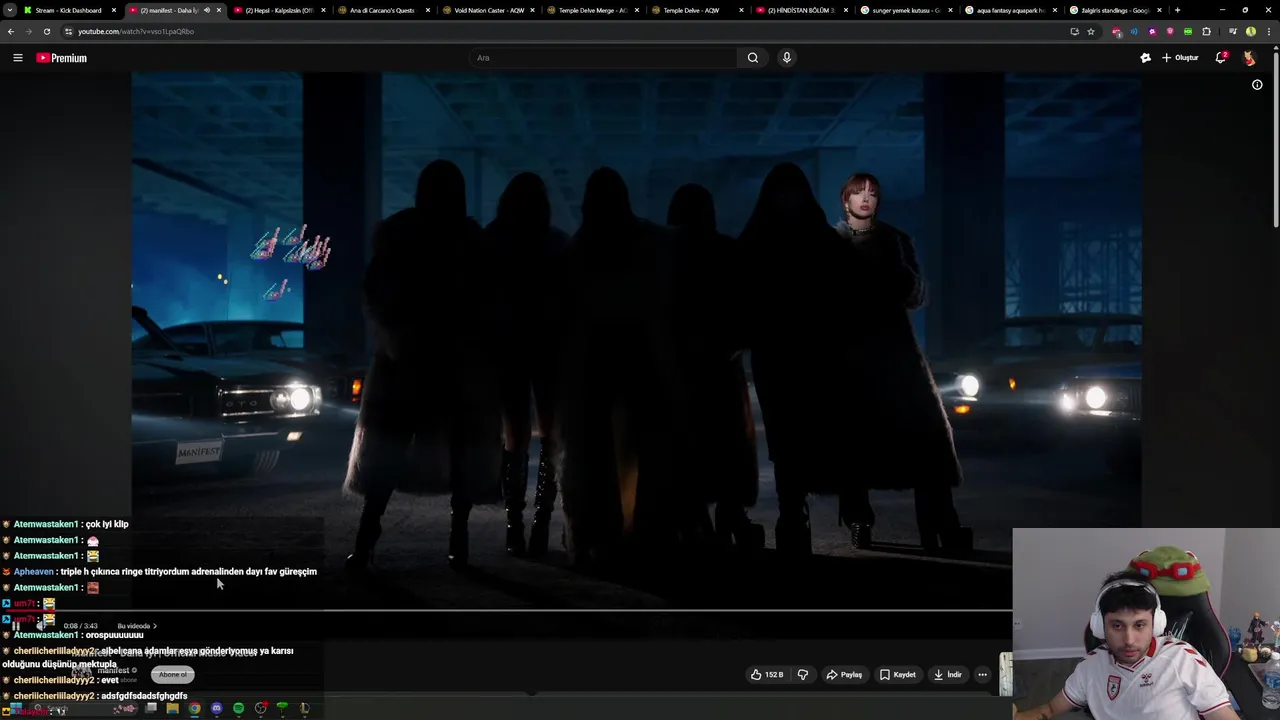The height and width of the screenshot is (720, 1280).
Task: Open the YouTube hamburger guide menu
Action: click(x=18, y=58)
